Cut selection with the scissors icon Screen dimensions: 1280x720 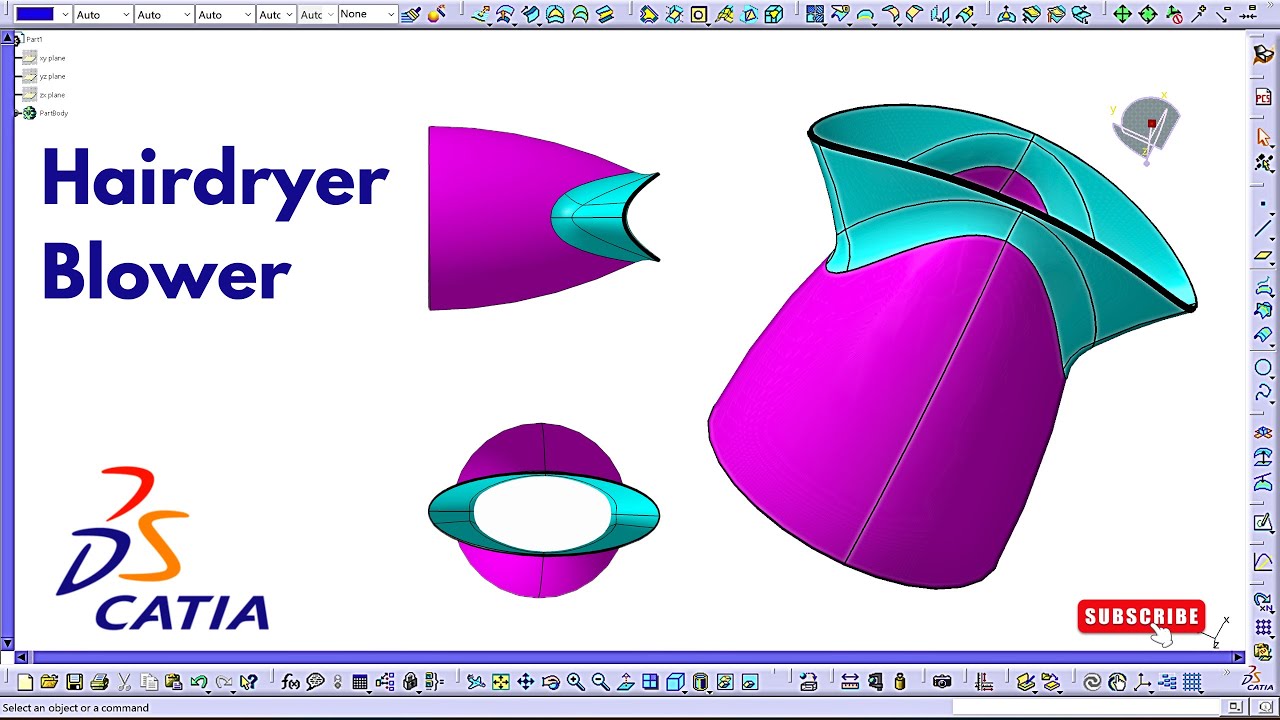[x=124, y=682]
